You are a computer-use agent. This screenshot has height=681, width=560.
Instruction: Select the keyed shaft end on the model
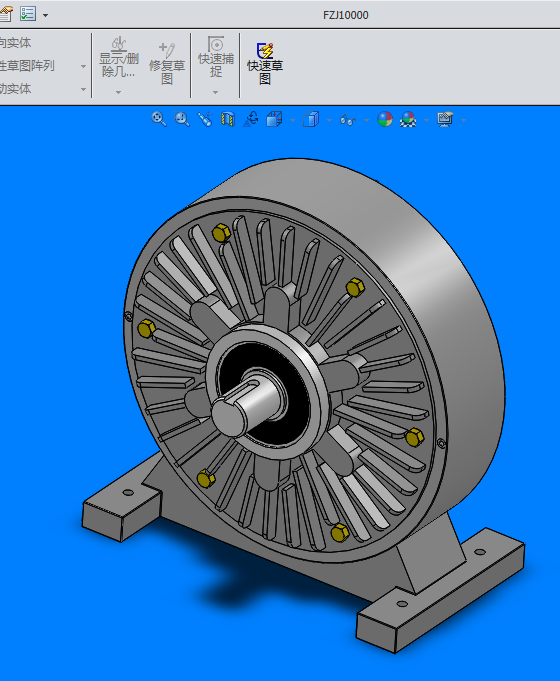228,417
